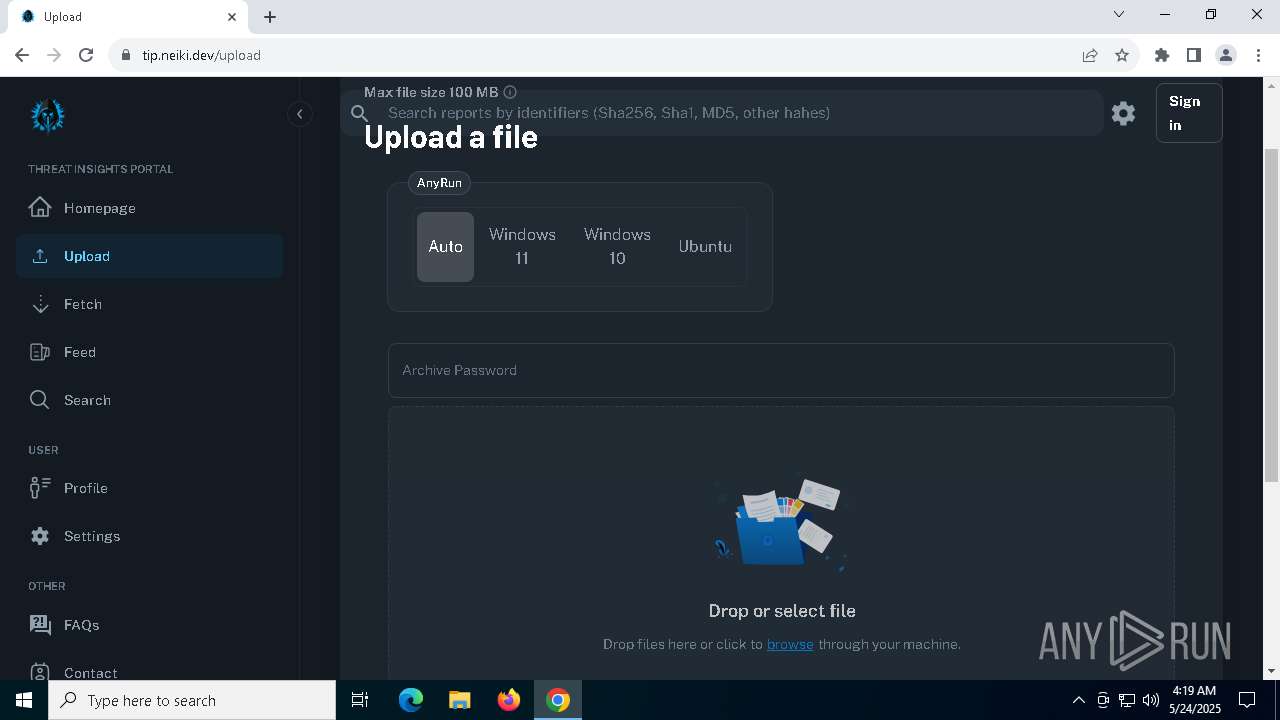
Task: Open the Chrome three-dot menu
Action: [x=1258, y=55]
